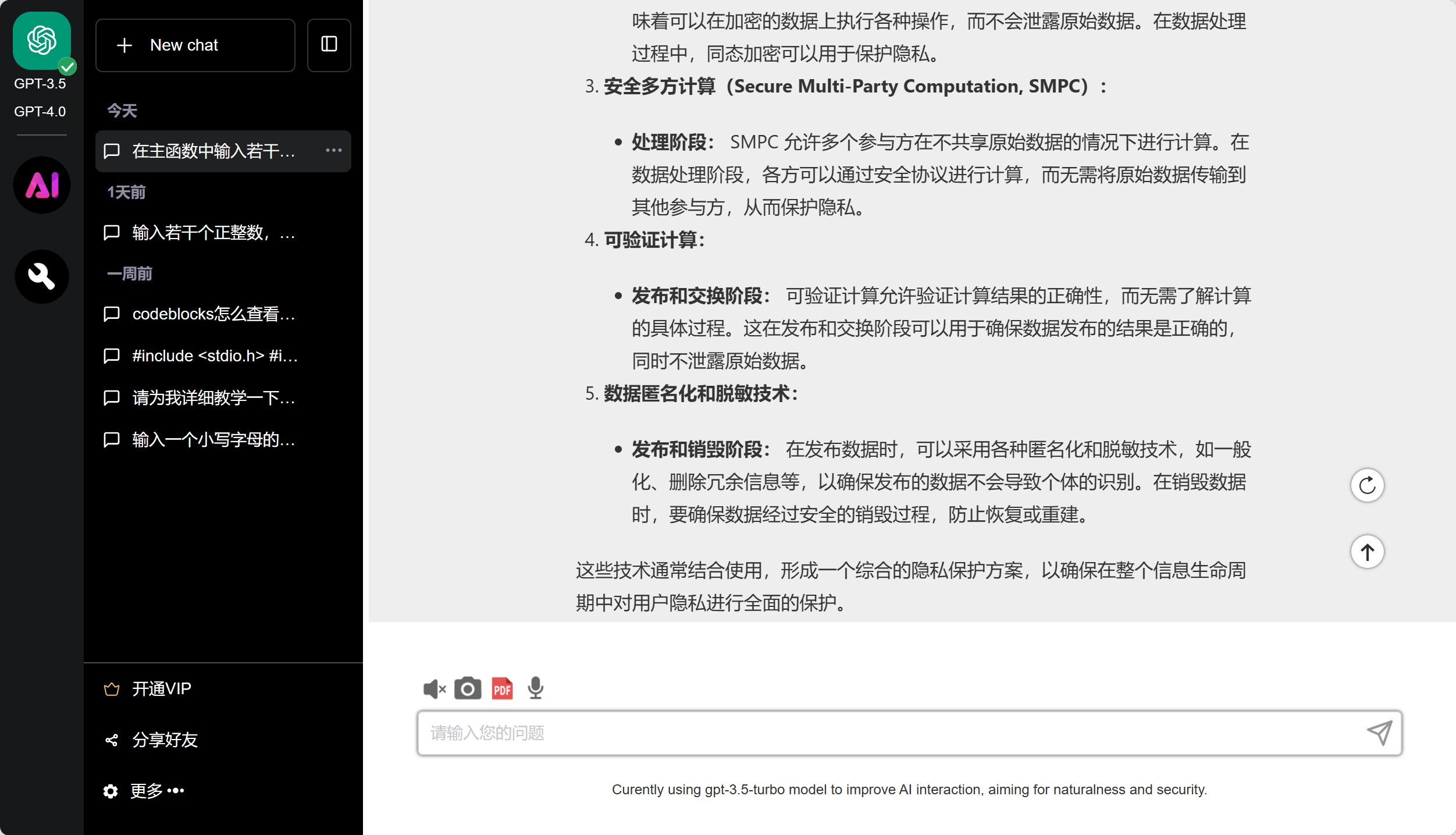Click the PDF upload icon
The height and width of the screenshot is (835, 1456).
coord(502,689)
